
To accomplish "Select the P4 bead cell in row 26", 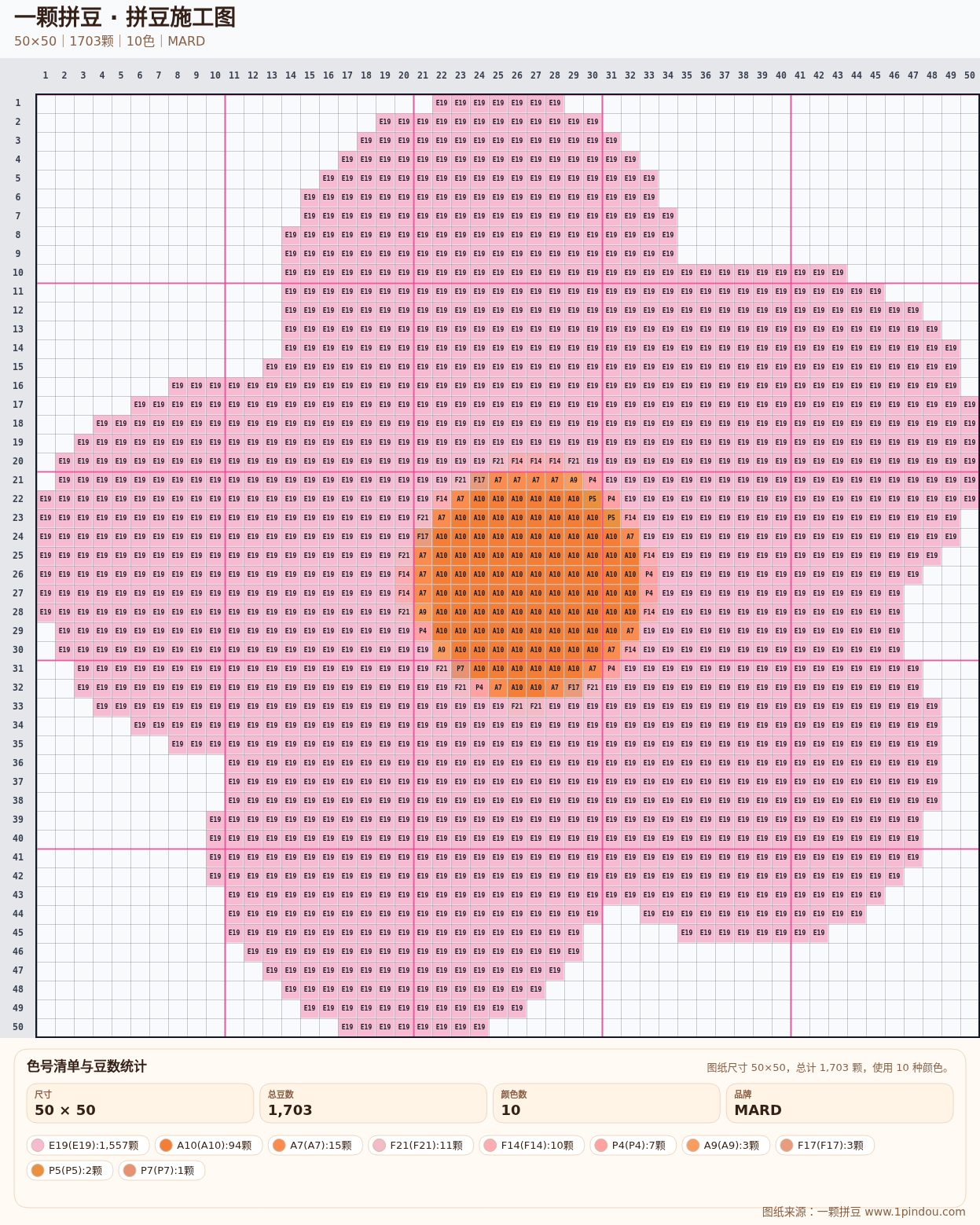I will coord(649,574).
